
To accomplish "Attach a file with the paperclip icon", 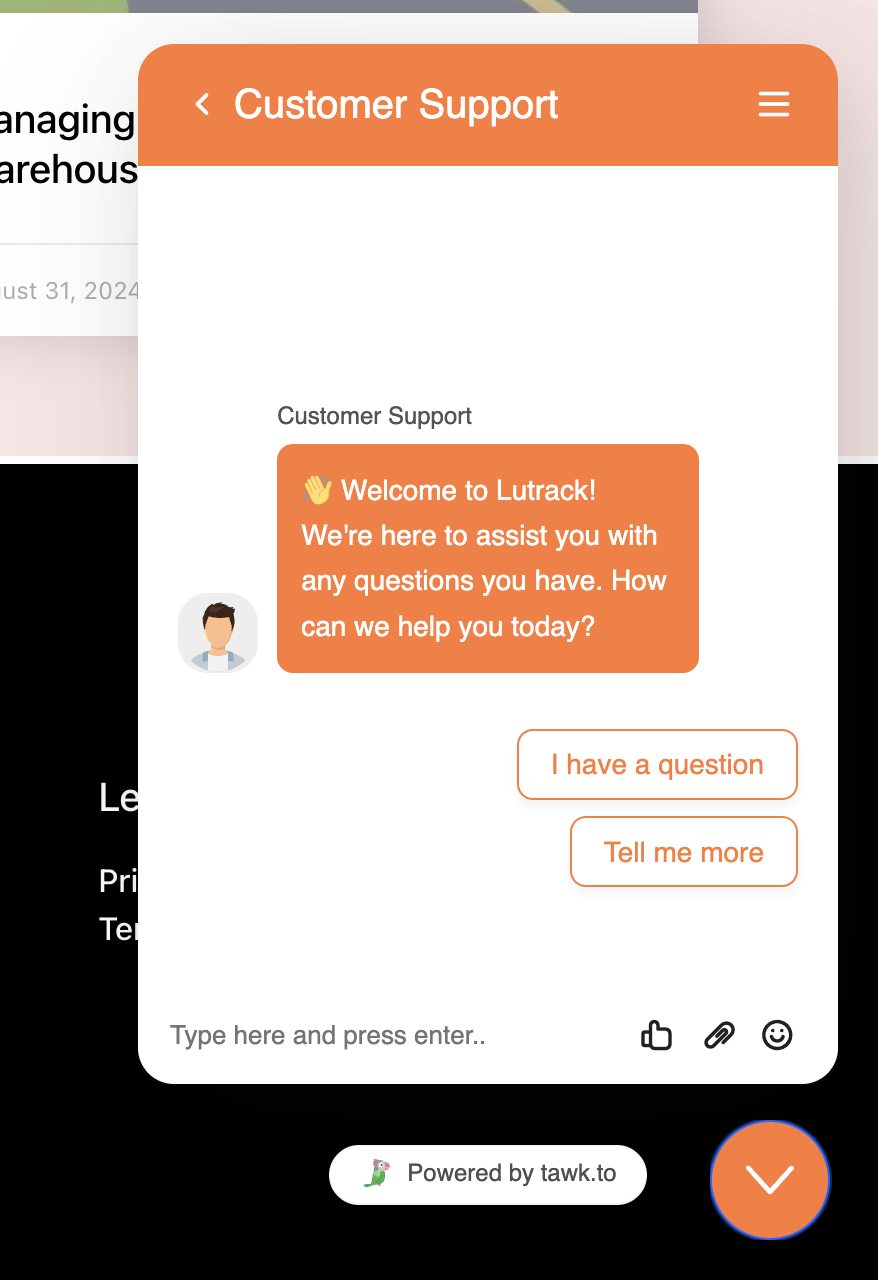I will click(718, 1035).
